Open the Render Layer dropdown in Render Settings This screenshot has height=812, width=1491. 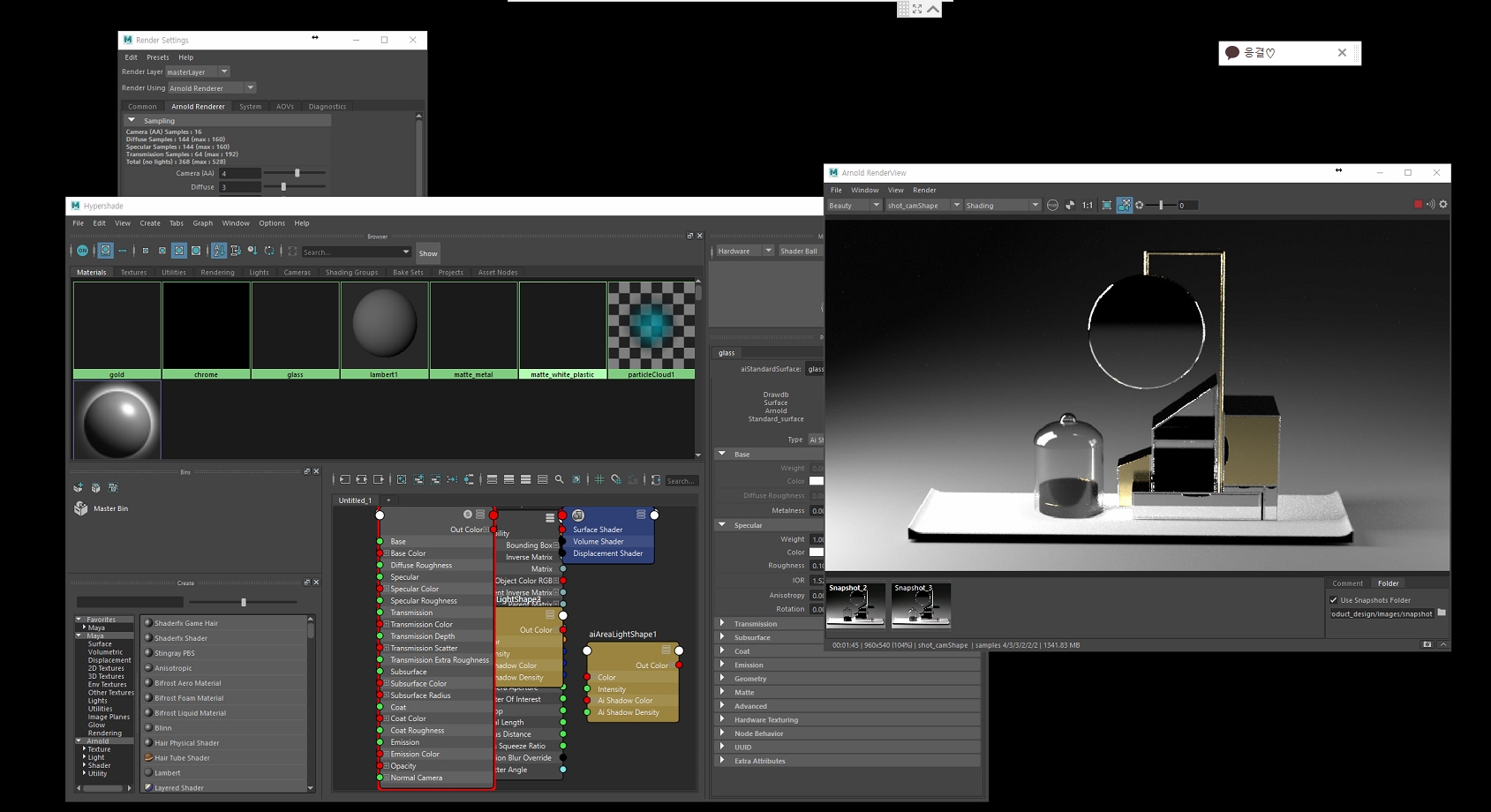[x=224, y=71]
